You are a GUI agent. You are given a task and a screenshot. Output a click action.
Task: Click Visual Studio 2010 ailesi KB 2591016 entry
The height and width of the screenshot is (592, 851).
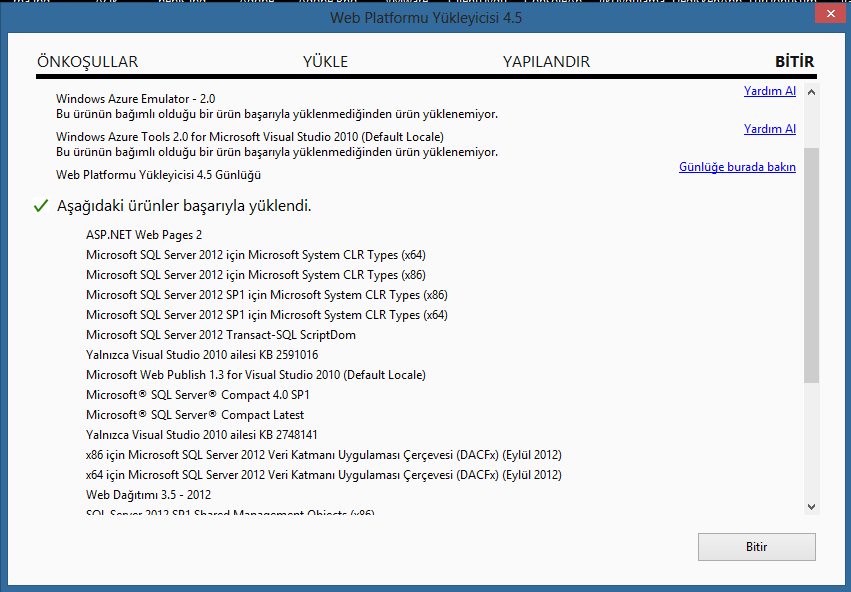pyautogui.click(x=202, y=355)
